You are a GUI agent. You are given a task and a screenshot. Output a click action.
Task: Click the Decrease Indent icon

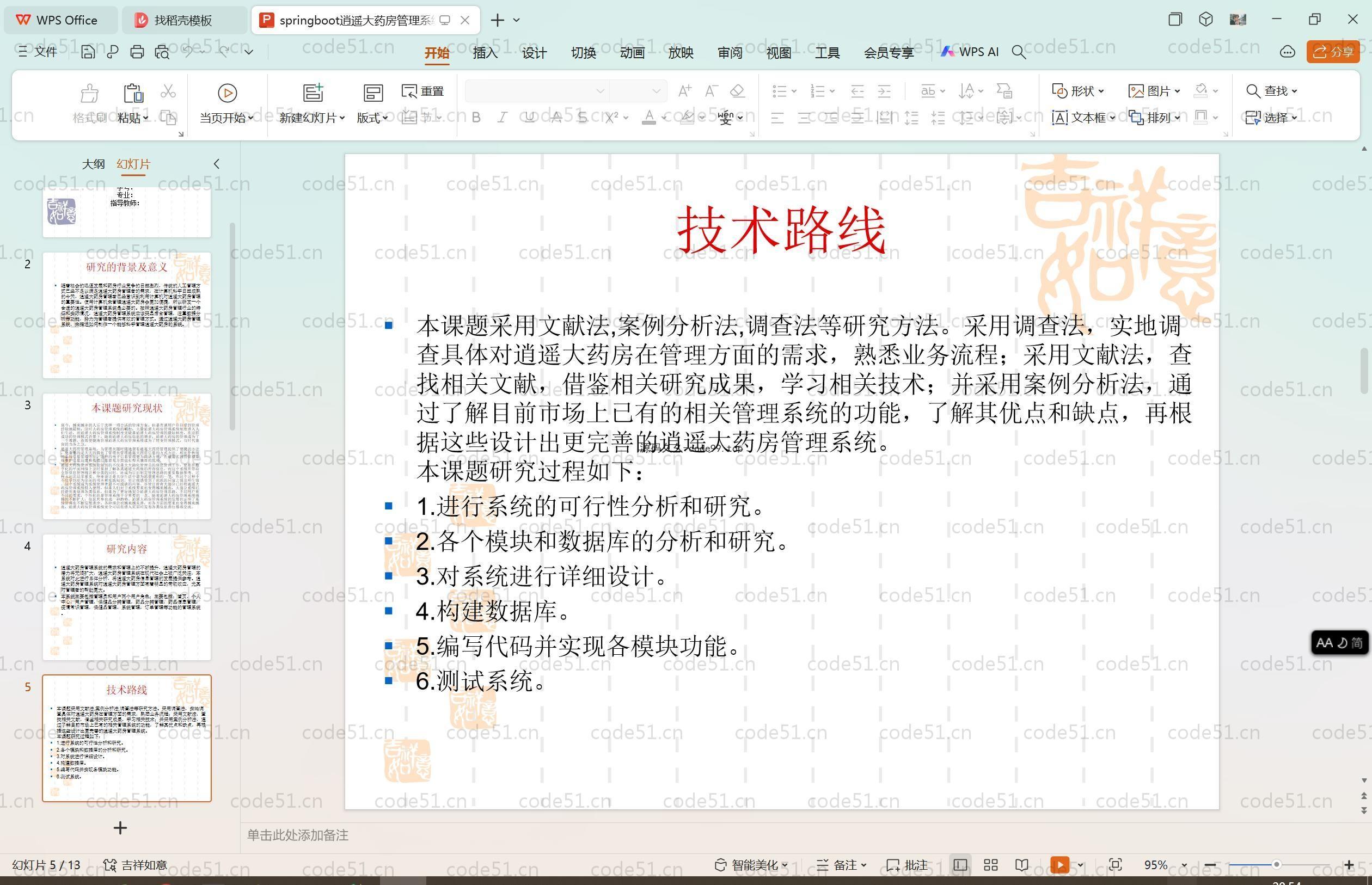click(857, 91)
